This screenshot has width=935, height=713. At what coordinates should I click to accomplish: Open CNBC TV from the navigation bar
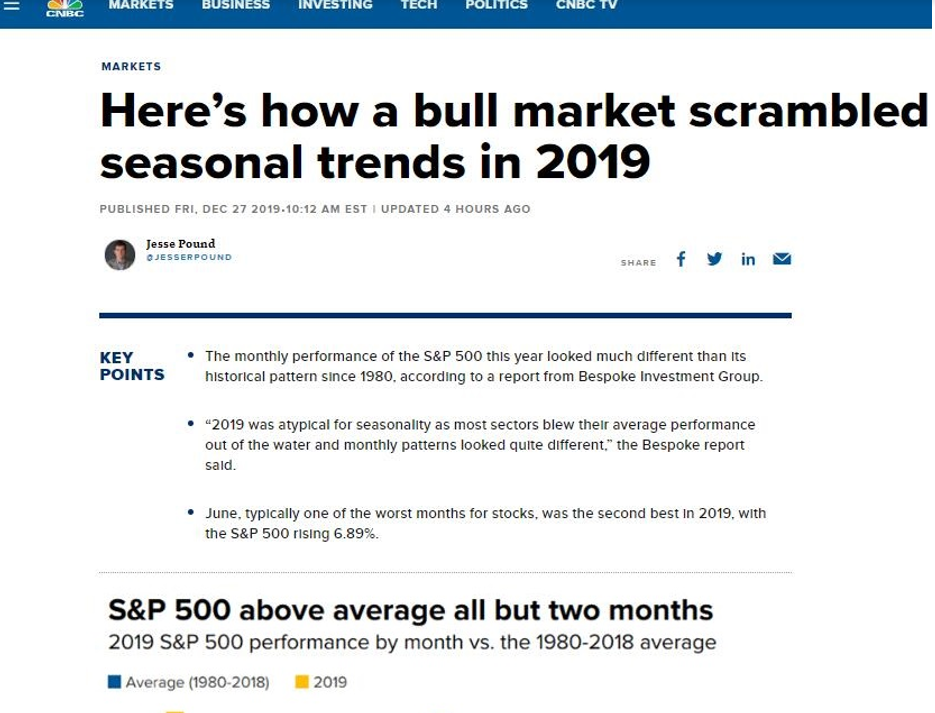[x=586, y=5]
